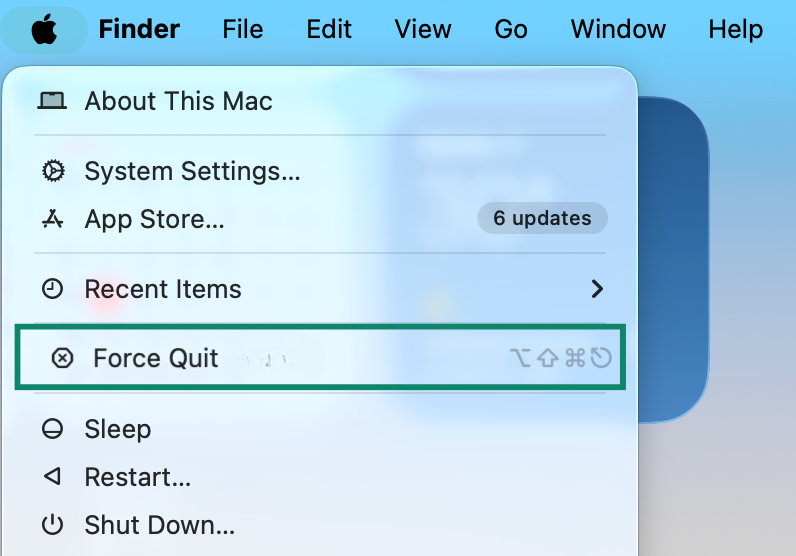This screenshot has height=556, width=796.
Task: Open the Help menu
Action: pos(736,29)
